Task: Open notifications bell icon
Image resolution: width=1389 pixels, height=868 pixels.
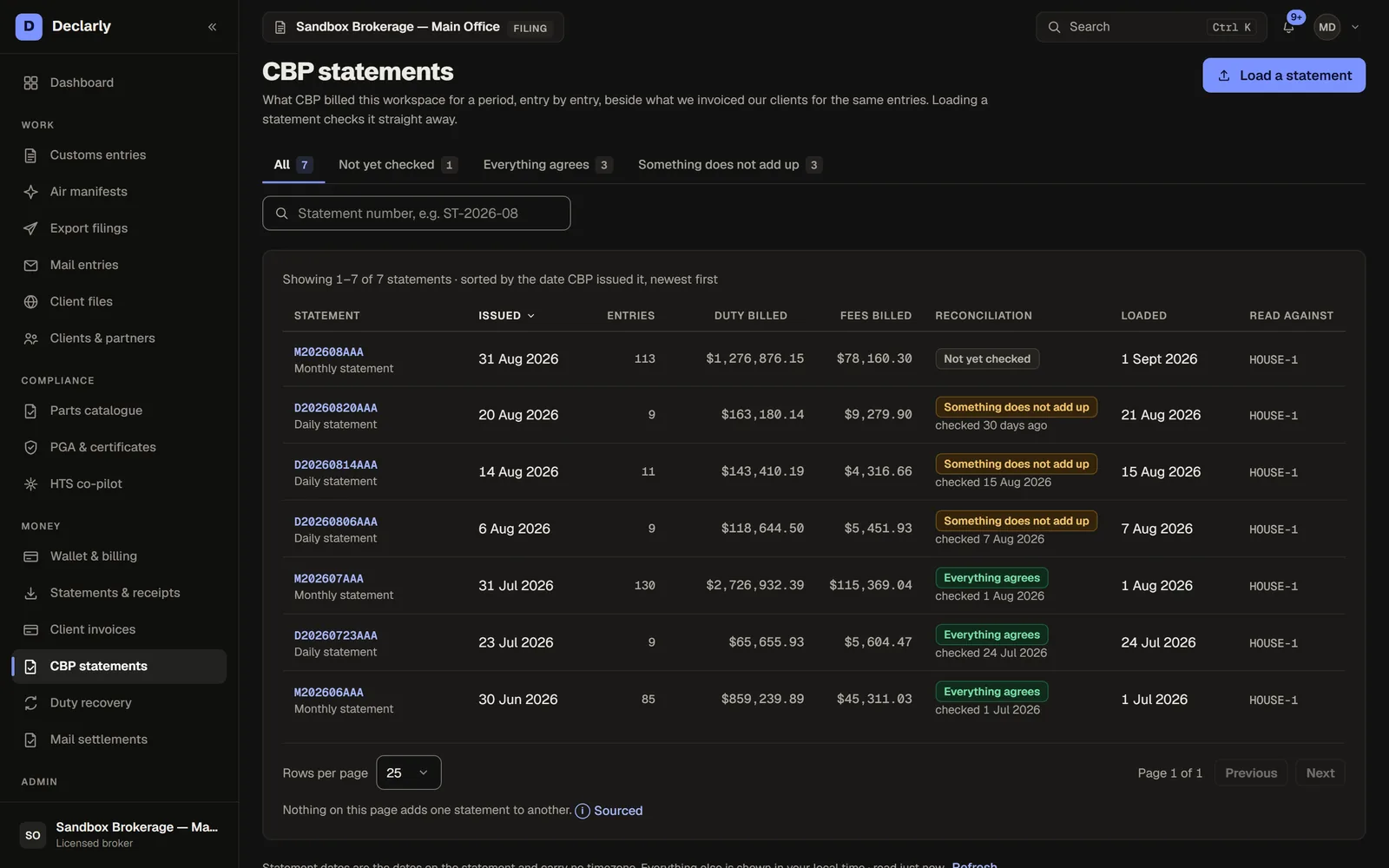Action: point(1288,27)
